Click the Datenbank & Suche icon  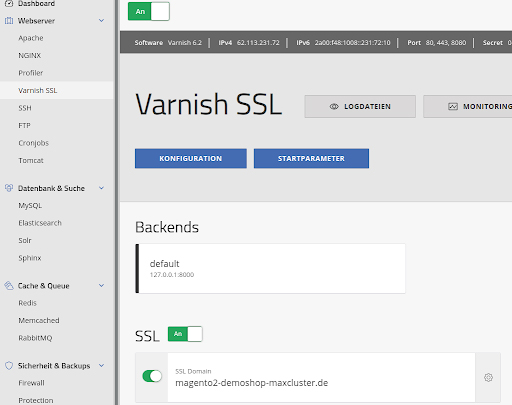click(9, 188)
